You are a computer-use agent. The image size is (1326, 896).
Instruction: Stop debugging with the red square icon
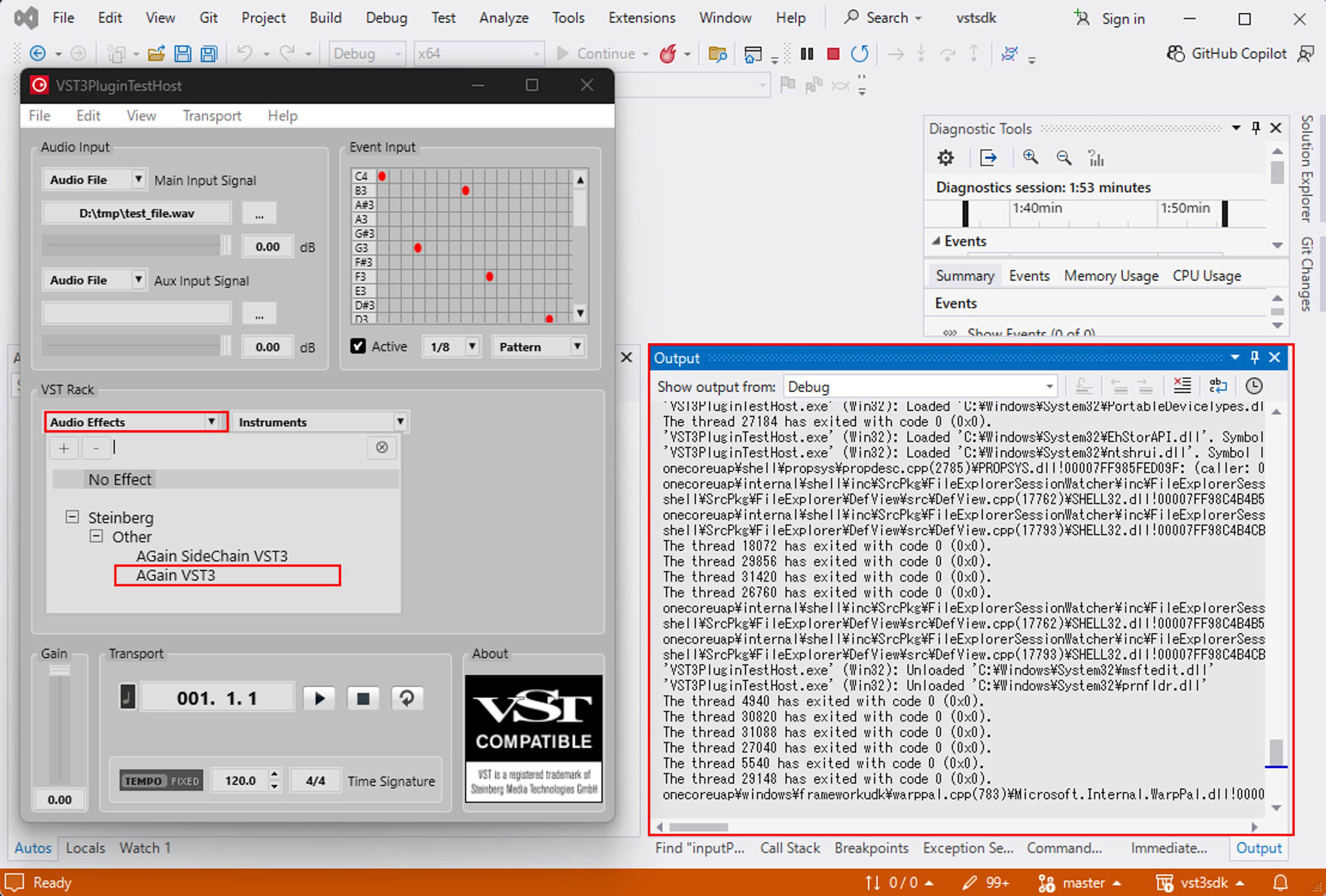coord(833,54)
